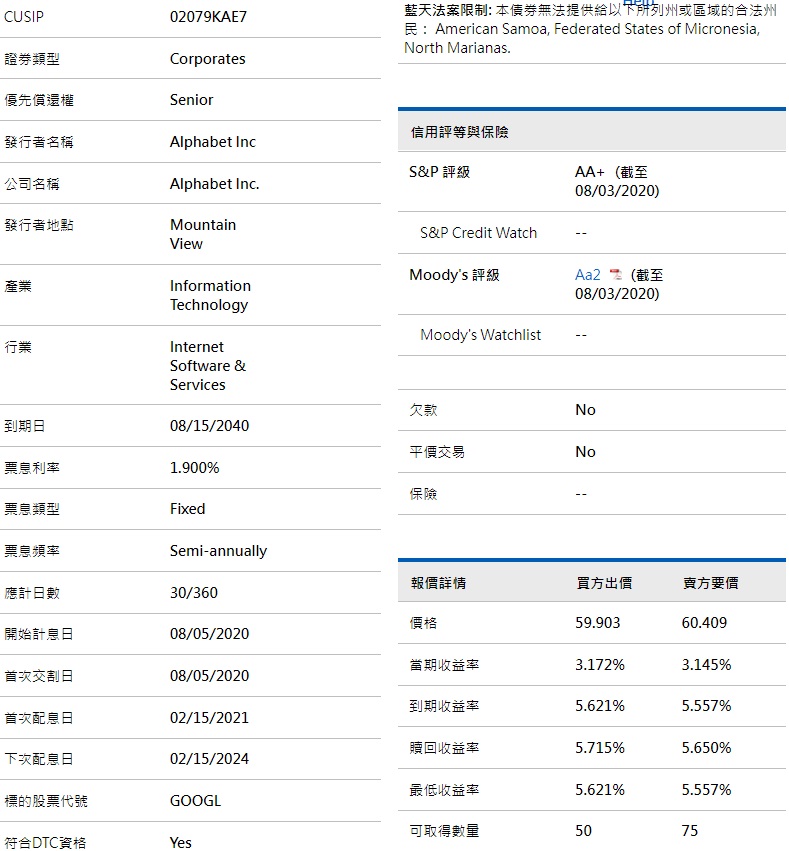The width and height of the screenshot is (789, 851).
Task: Click the AA+ S&P rating value
Action: 590,172
